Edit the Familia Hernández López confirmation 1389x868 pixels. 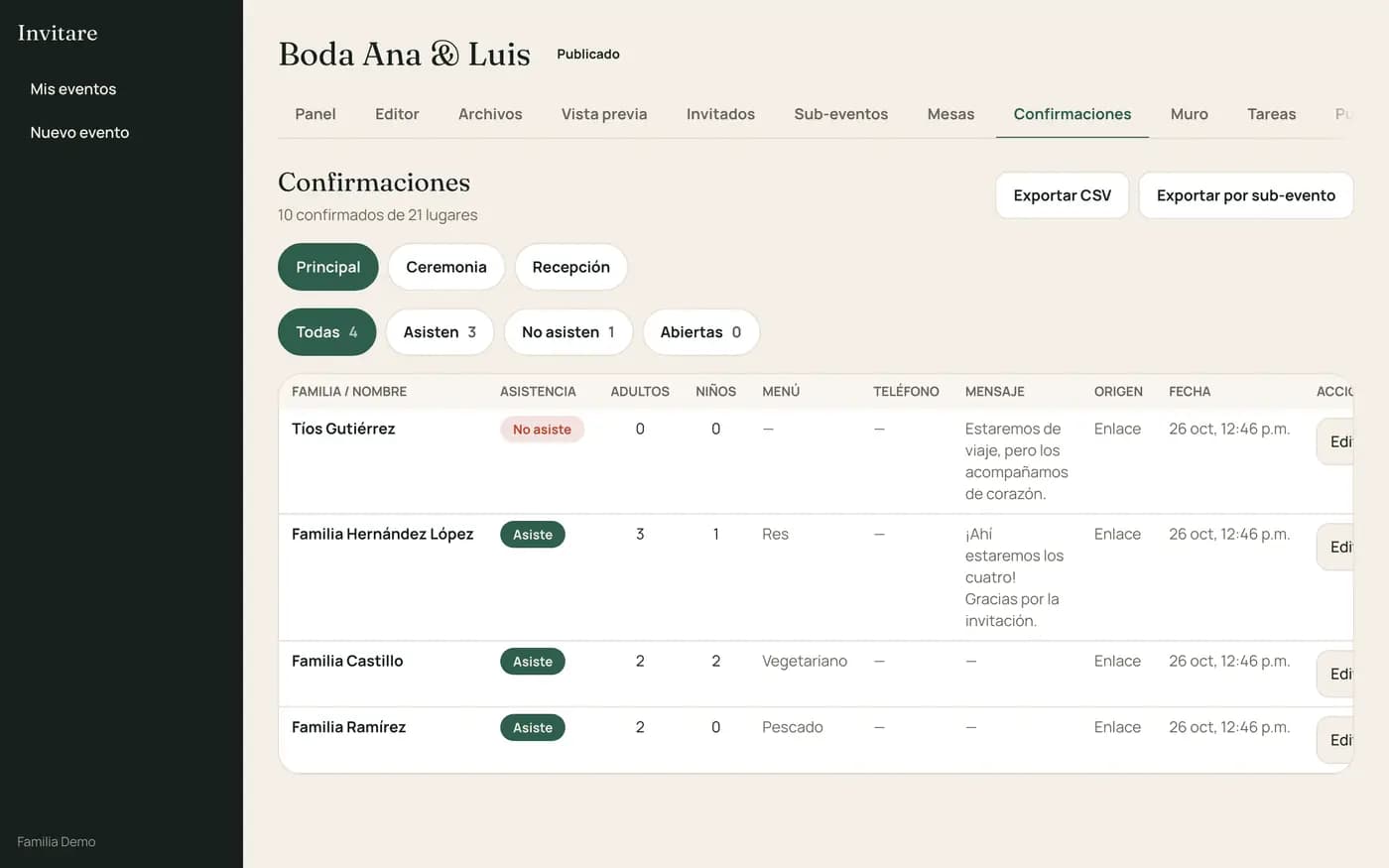[x=1335, y=548]
